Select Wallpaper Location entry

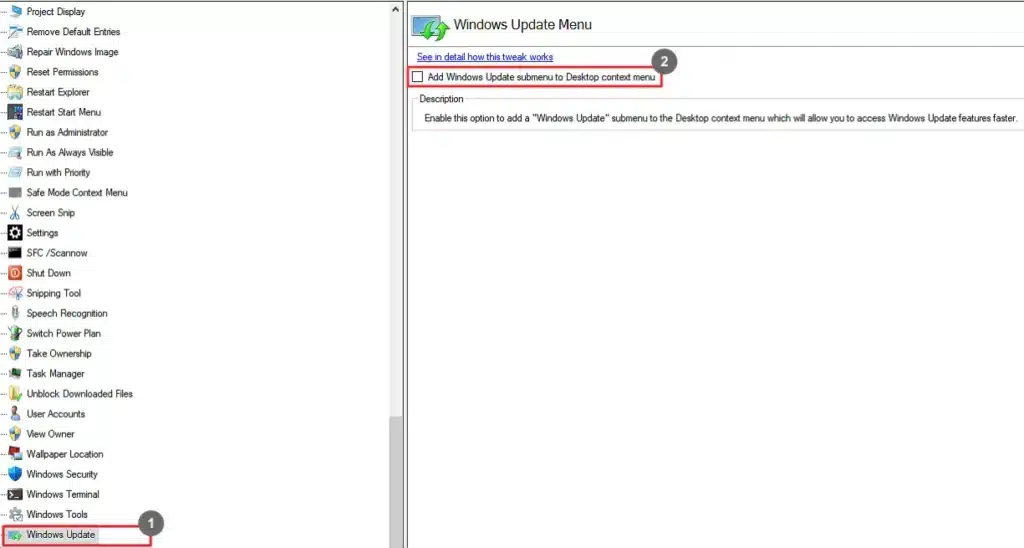click(65, 454)
